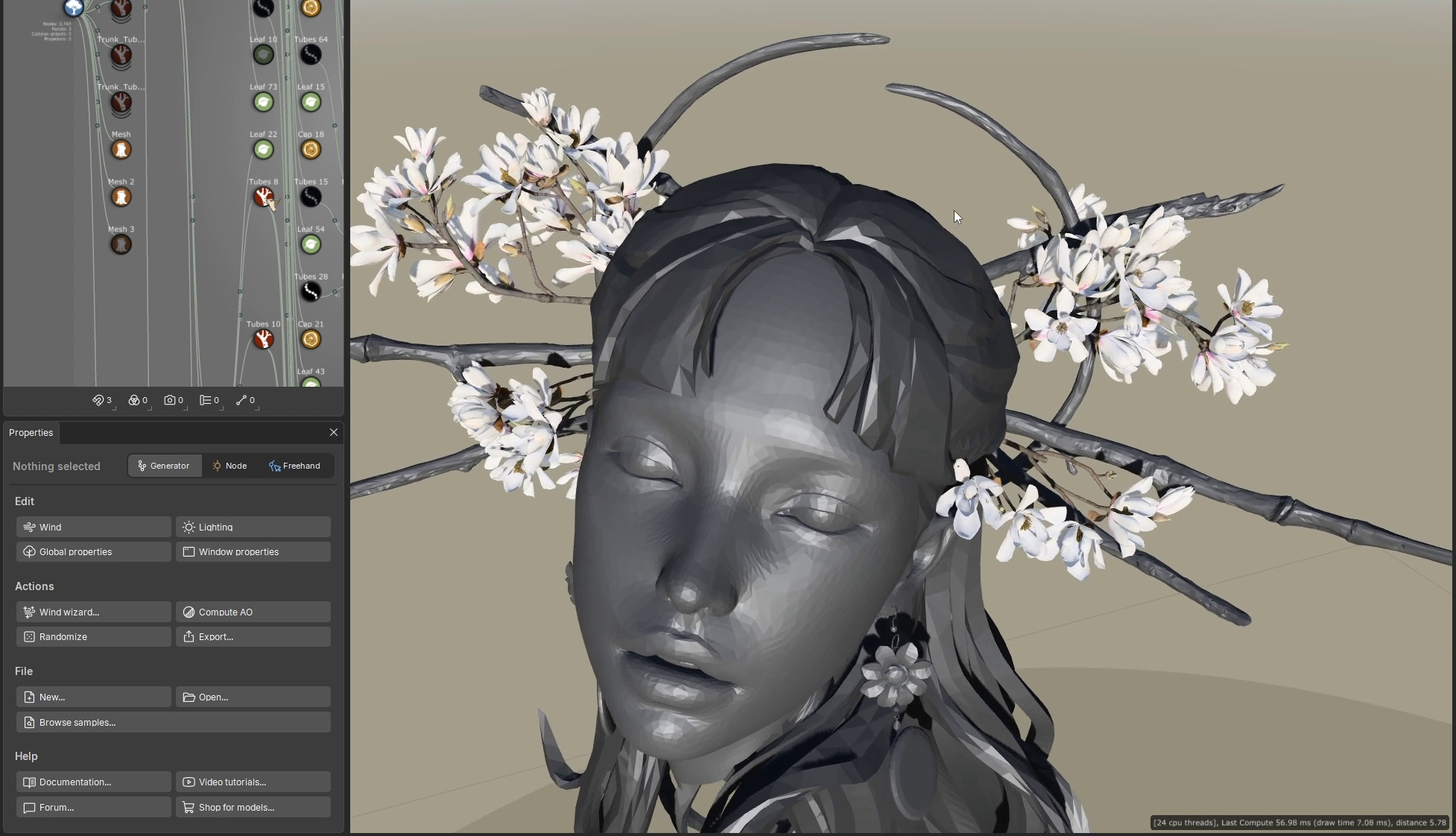Viewport: 1456px width, 836px height.
Task: Click the 'Nodes: 2,743' stats text
Action: (x=57, y=24)
